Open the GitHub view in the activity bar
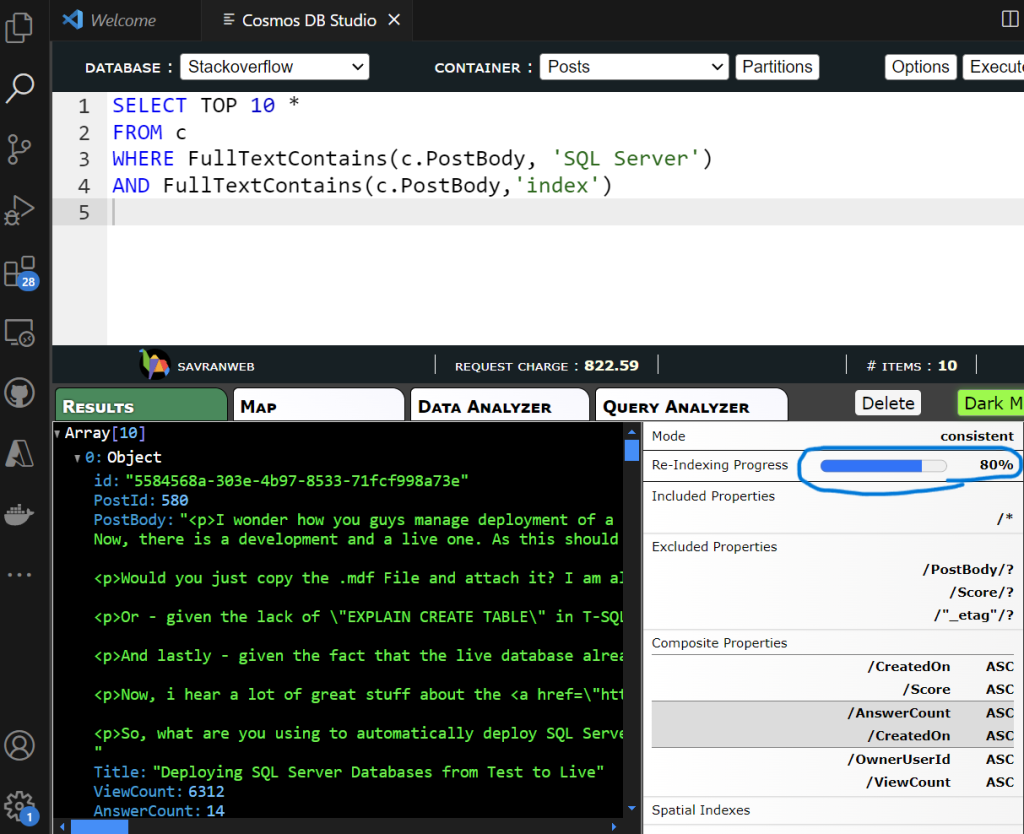This screenshot has width=1024, height=834. point(20,393)
